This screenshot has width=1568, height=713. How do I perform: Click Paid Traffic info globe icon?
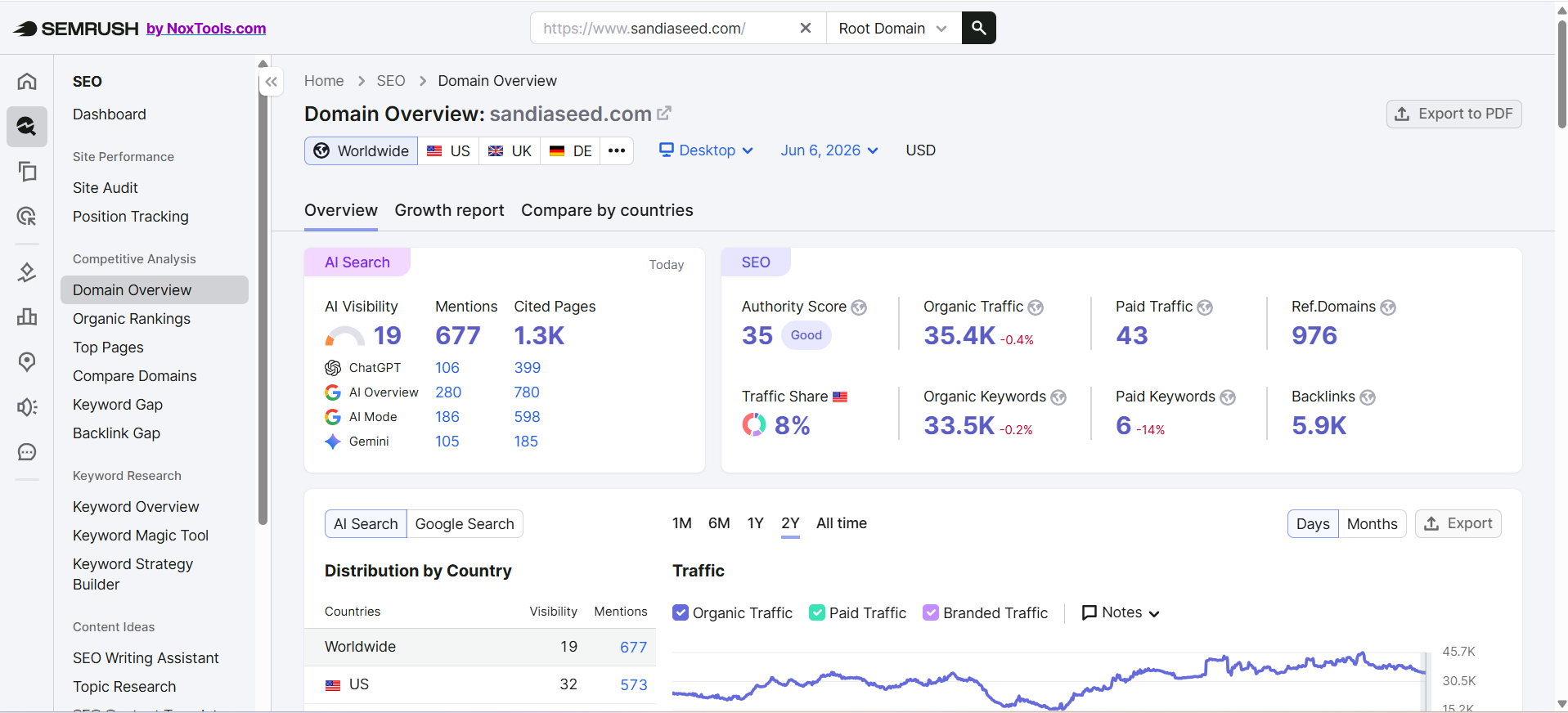(1205, 307)
